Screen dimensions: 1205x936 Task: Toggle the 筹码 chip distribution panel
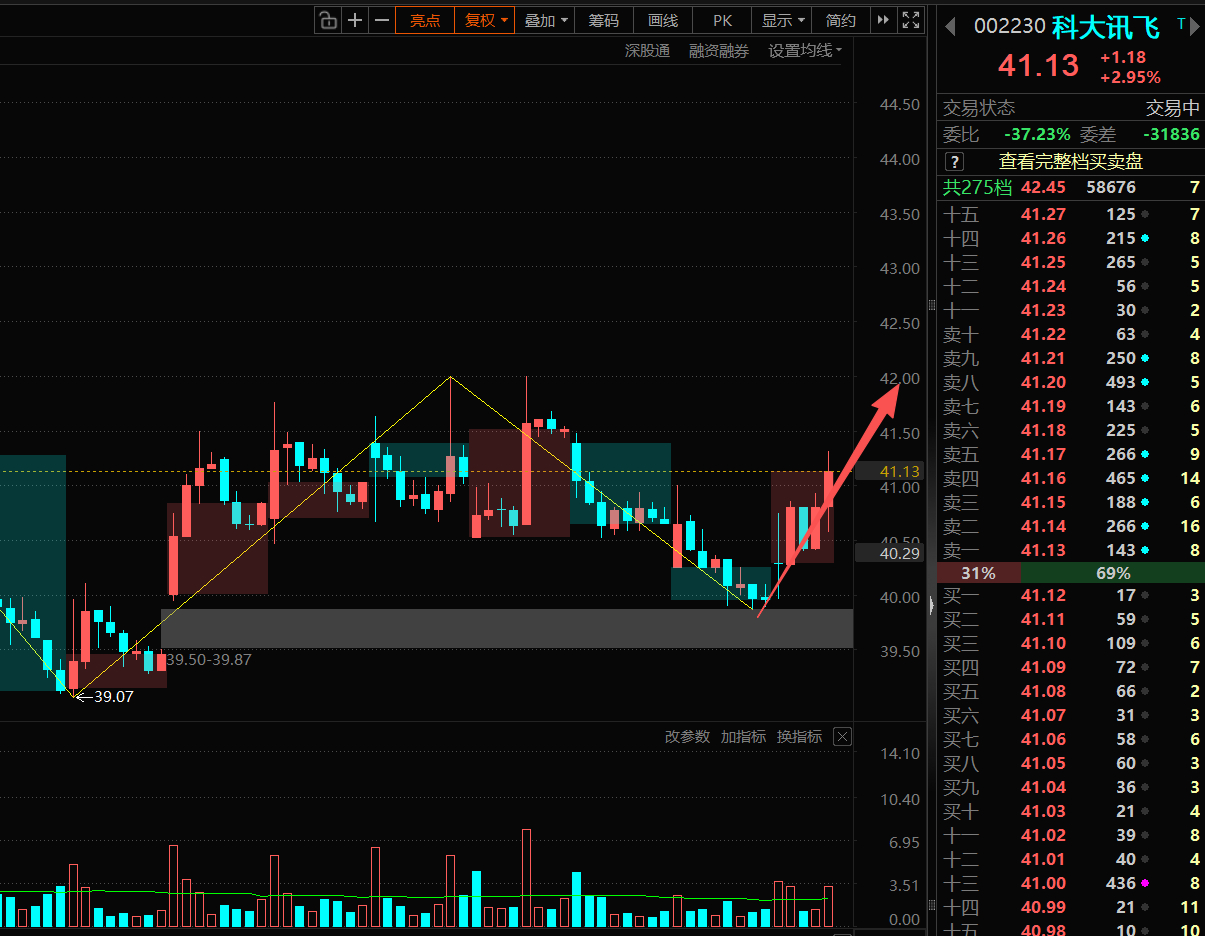(604, 20)
